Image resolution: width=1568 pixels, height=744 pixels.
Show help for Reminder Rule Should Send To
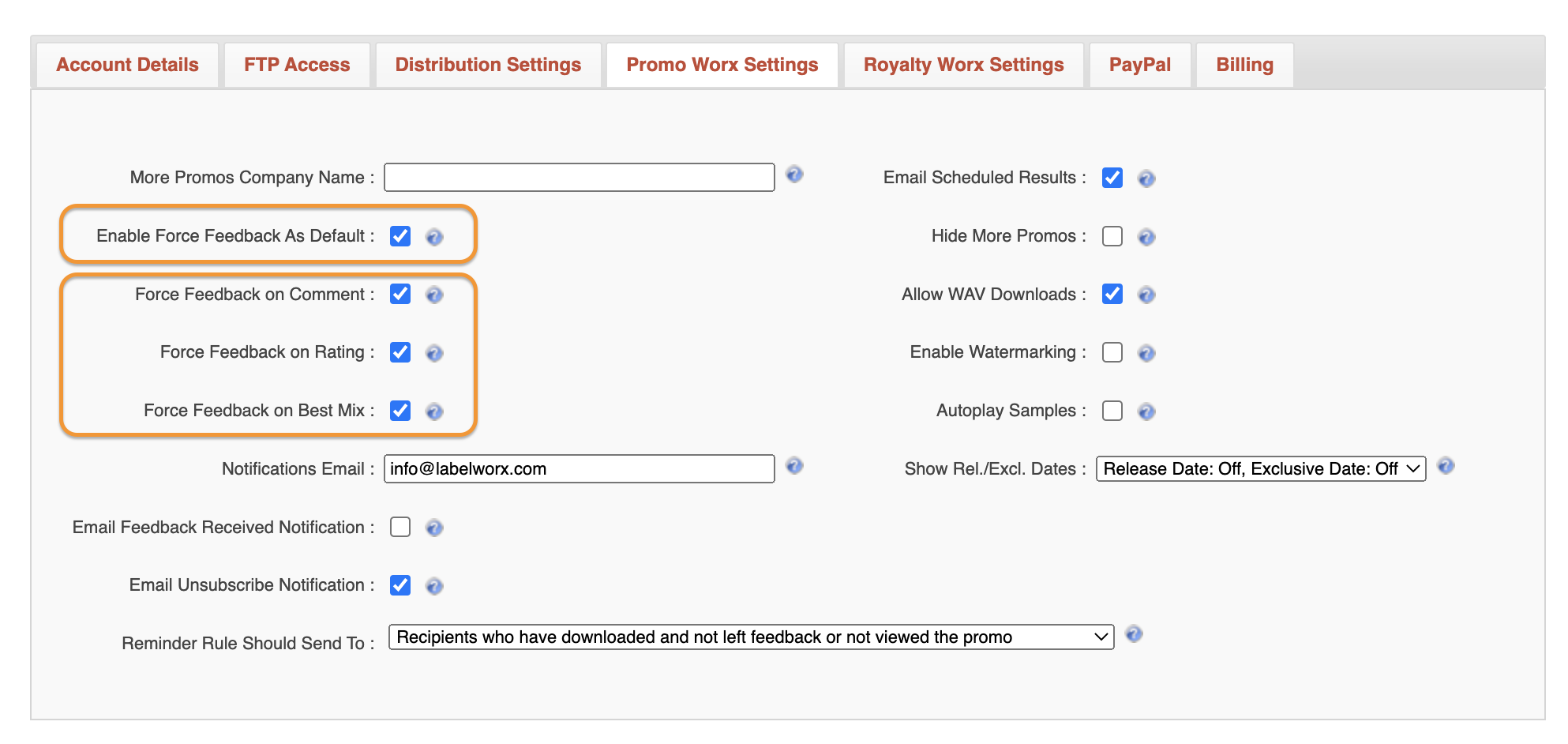(x=1134, y=634)
